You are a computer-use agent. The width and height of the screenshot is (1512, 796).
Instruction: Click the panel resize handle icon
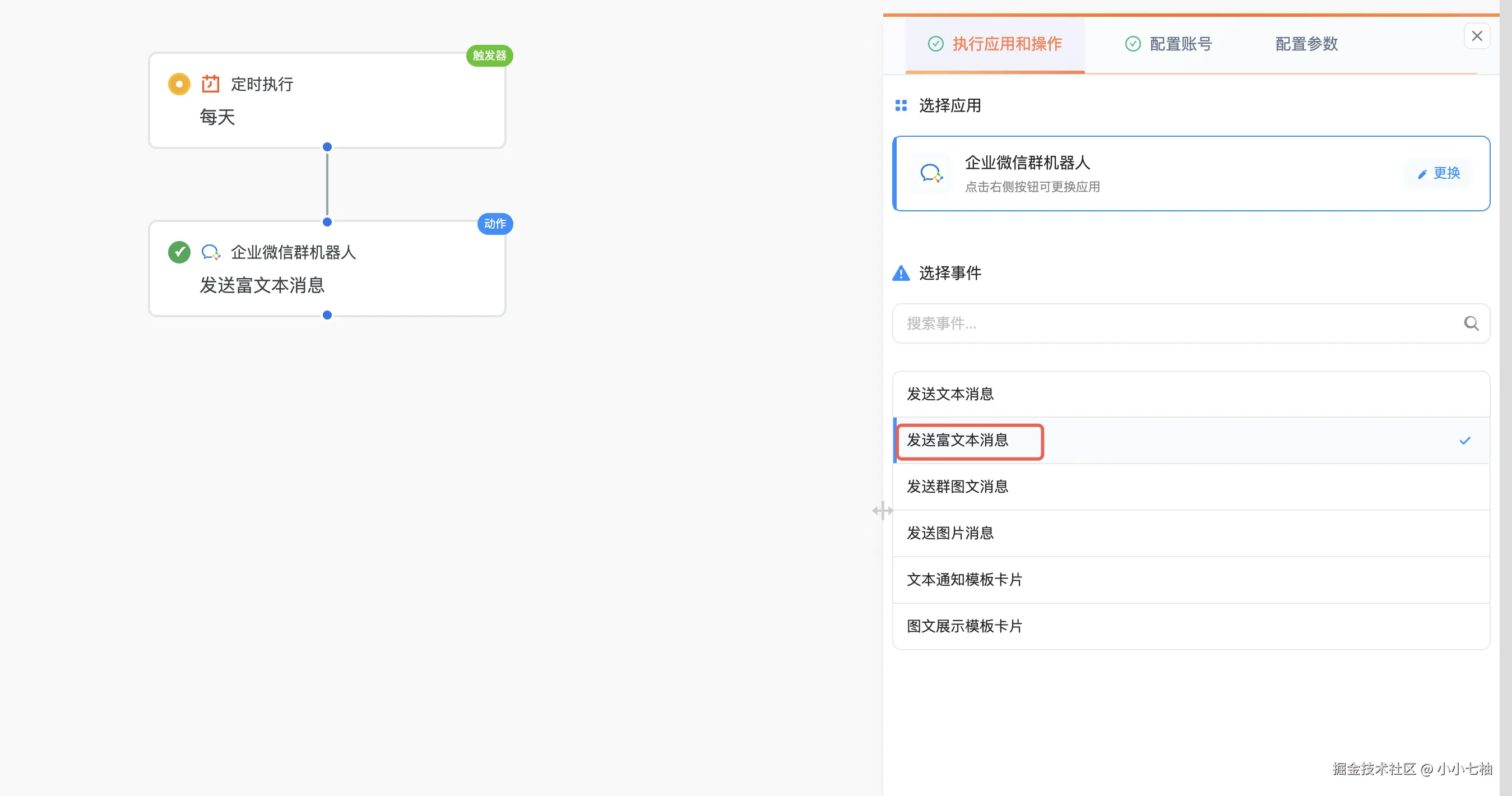tap(882, 511)
